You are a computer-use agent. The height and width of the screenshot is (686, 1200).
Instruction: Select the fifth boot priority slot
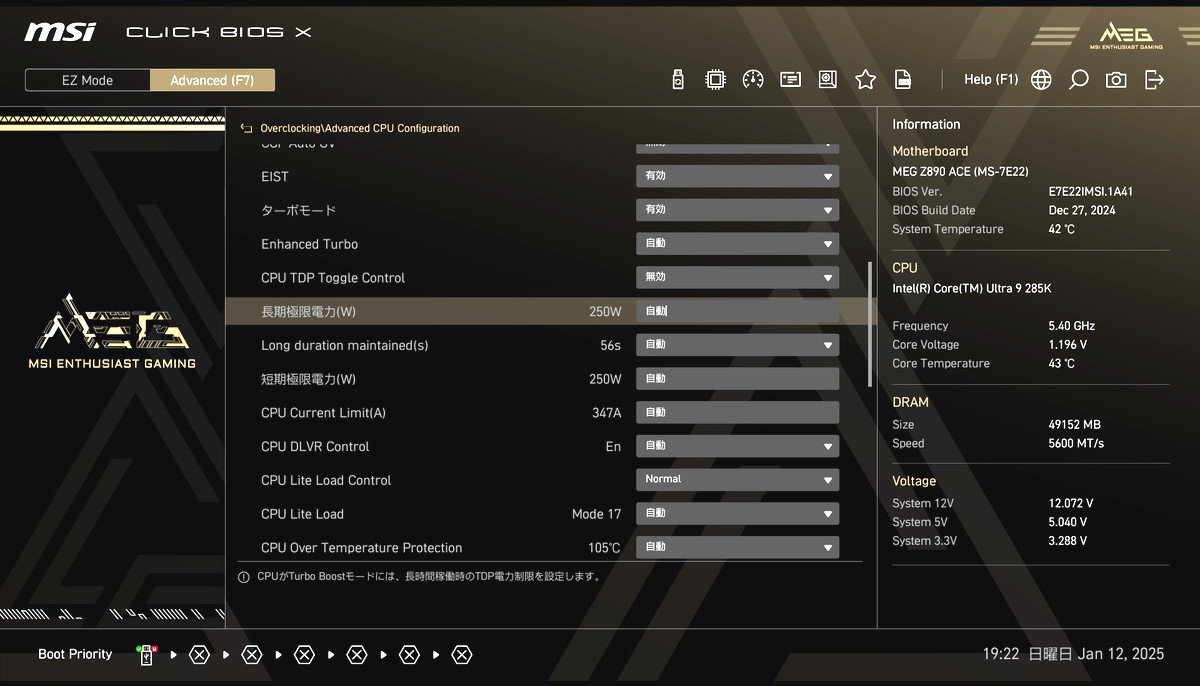[x=357, y=655]
